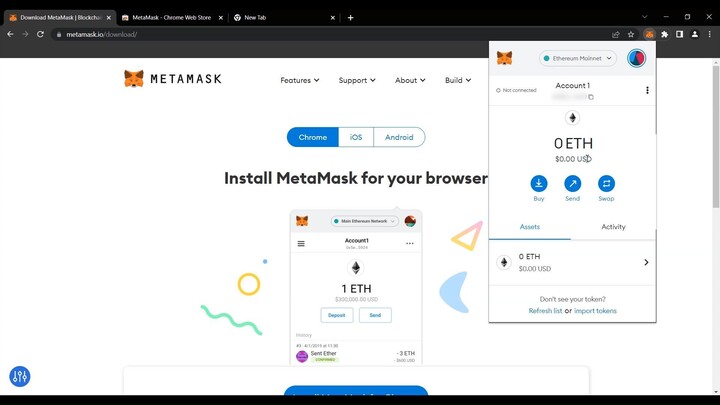Click the 0 ETH asset row

click(x=573, y=262)
